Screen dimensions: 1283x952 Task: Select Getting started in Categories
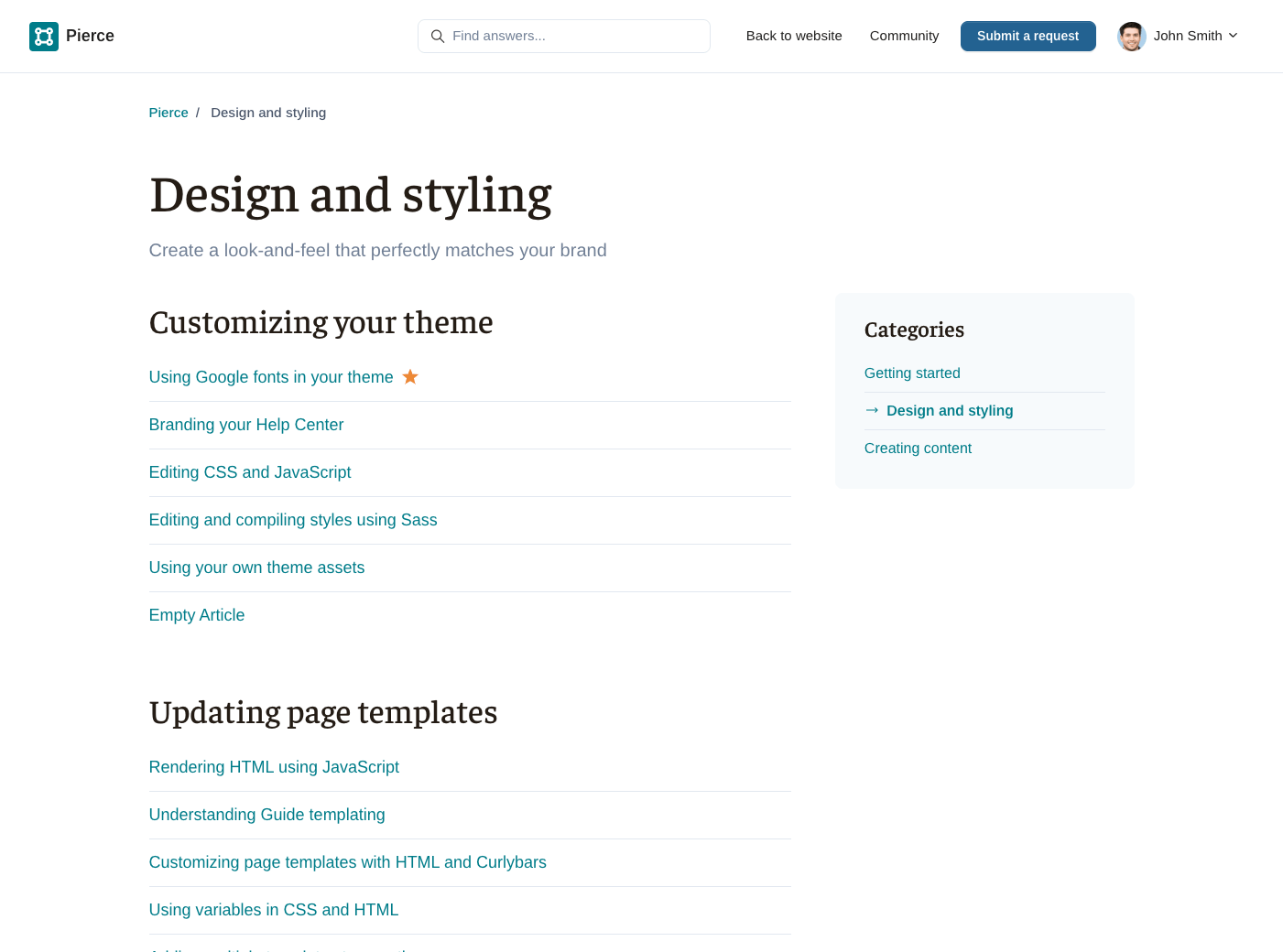pos(912,373)
